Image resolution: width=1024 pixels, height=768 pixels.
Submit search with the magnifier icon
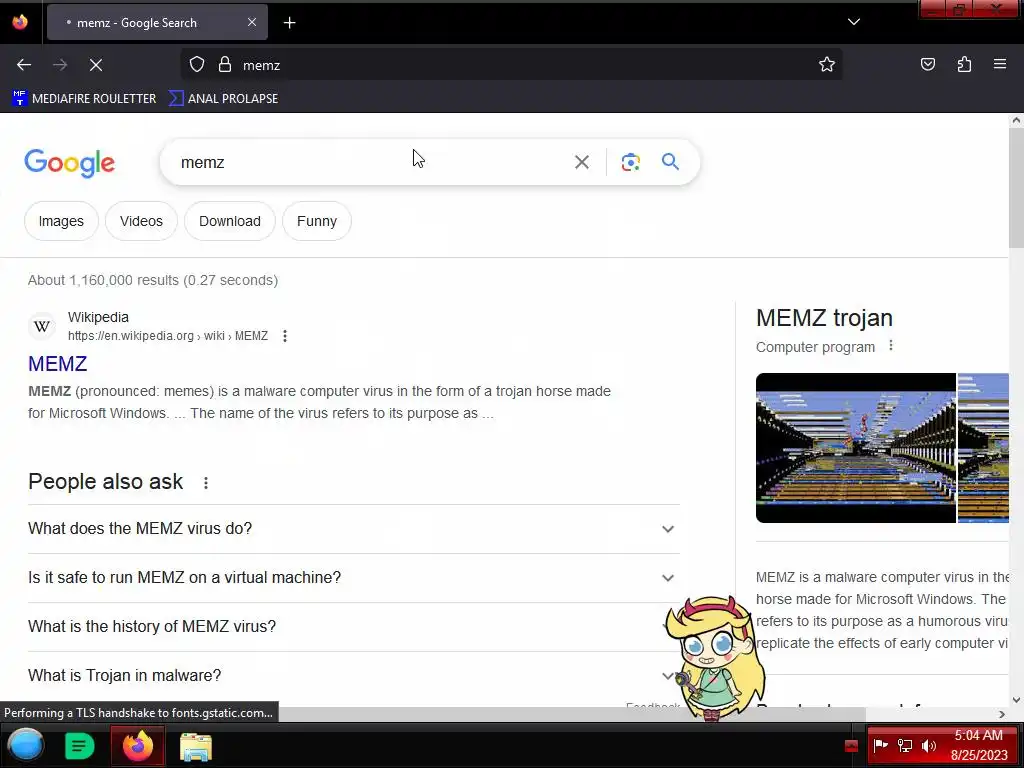670,162
